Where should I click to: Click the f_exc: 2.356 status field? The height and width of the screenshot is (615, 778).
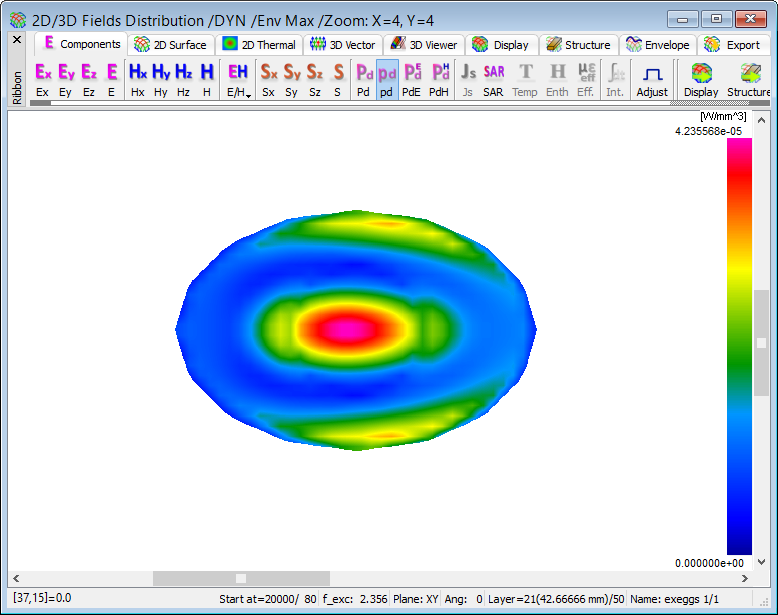355,599
